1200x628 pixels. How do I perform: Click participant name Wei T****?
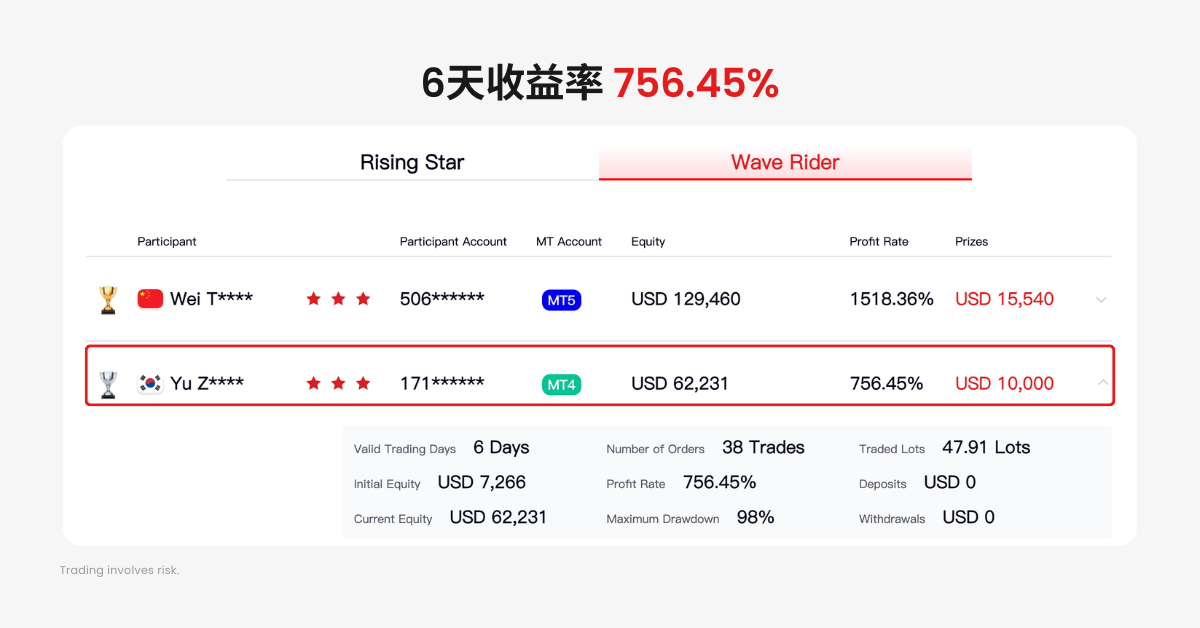[211, 299]
